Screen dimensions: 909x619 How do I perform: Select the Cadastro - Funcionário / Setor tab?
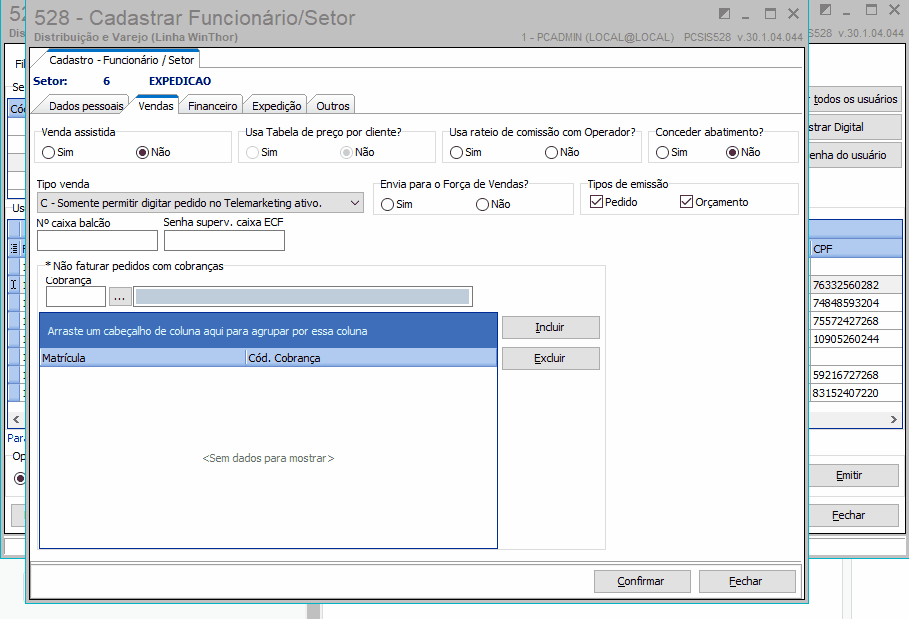pyautogui.click(x=121, y=60)
